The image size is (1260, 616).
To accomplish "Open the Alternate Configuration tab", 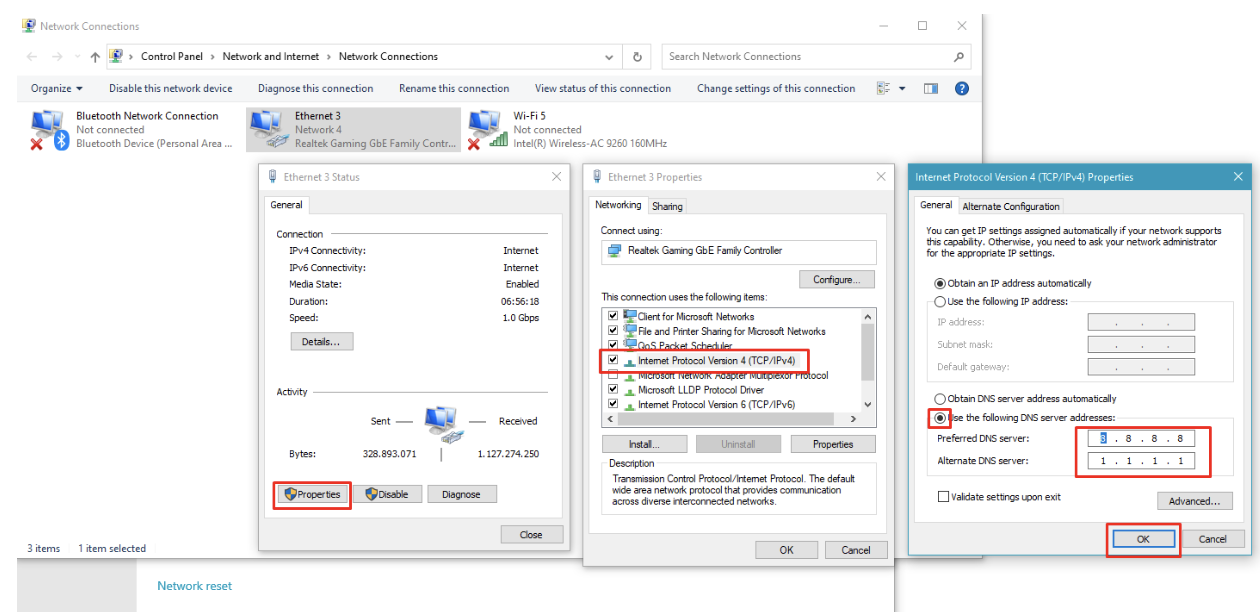I will coord(1010,206).
